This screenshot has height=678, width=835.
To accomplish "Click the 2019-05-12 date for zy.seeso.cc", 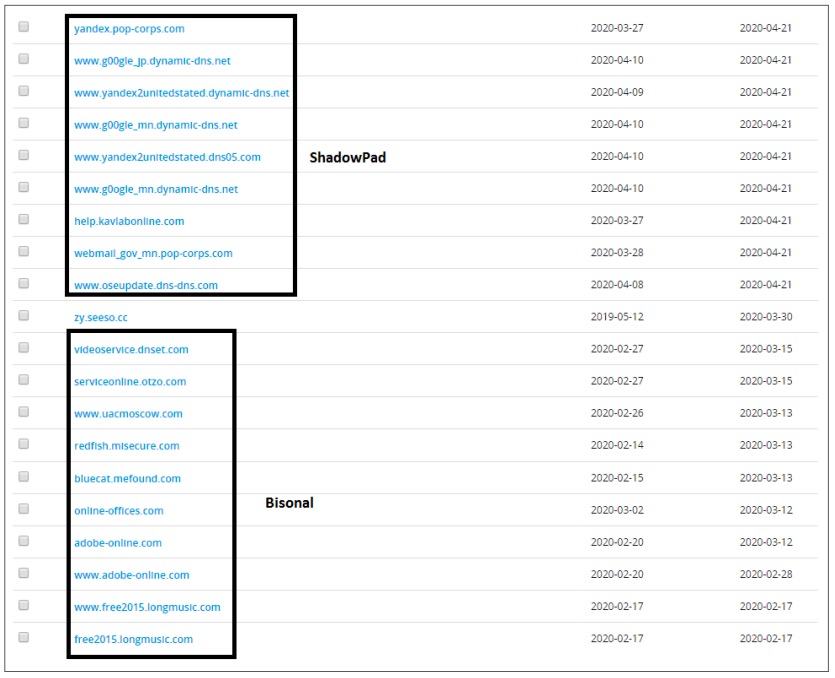I will pos(617,317).
